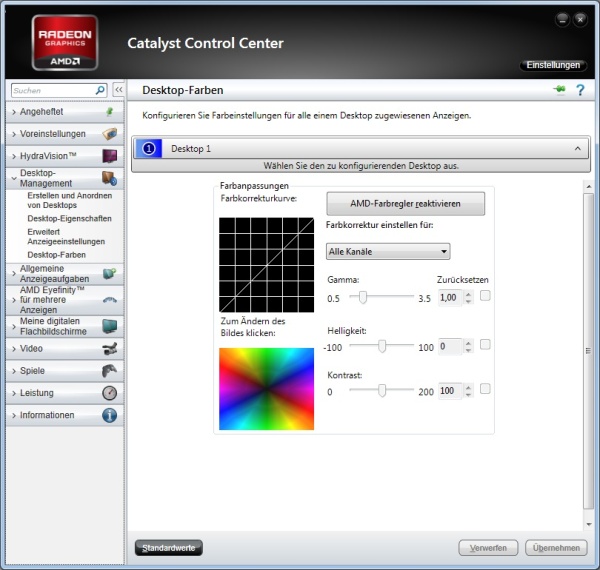Collapse the Desktop-Management section arrow

pyautogui.click(x=14, y=179)
